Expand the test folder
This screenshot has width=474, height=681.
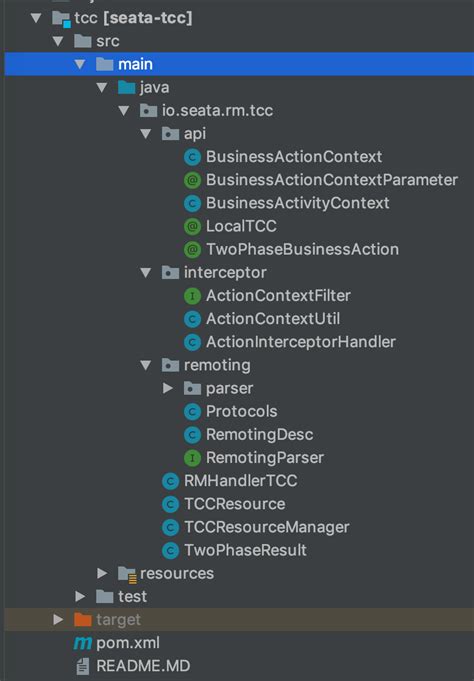[x=80, y=596]
